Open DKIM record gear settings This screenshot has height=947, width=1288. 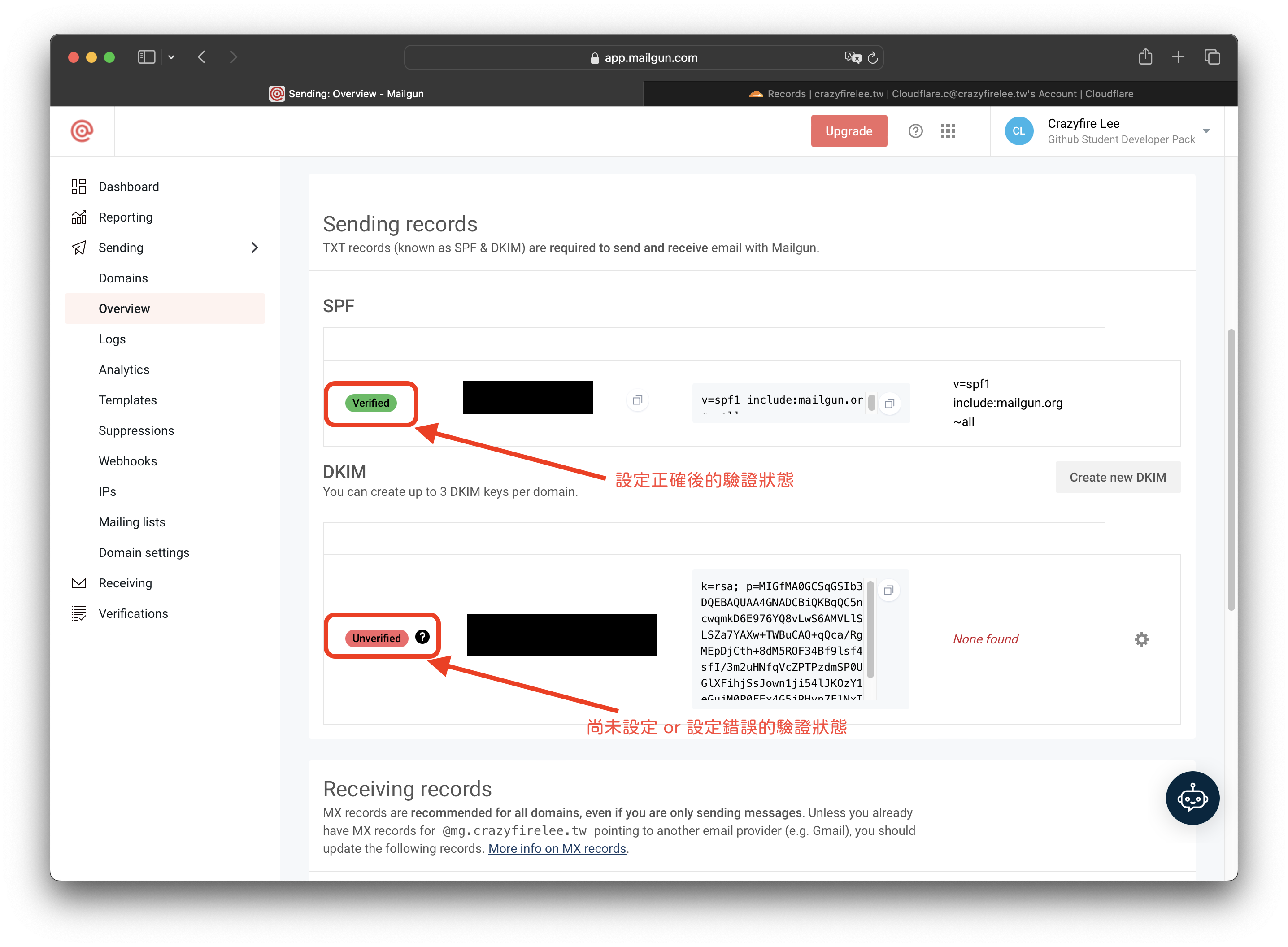(1141, 639)
